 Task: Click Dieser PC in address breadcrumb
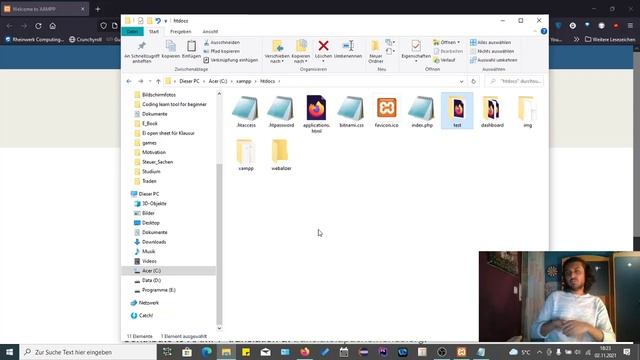189,81
